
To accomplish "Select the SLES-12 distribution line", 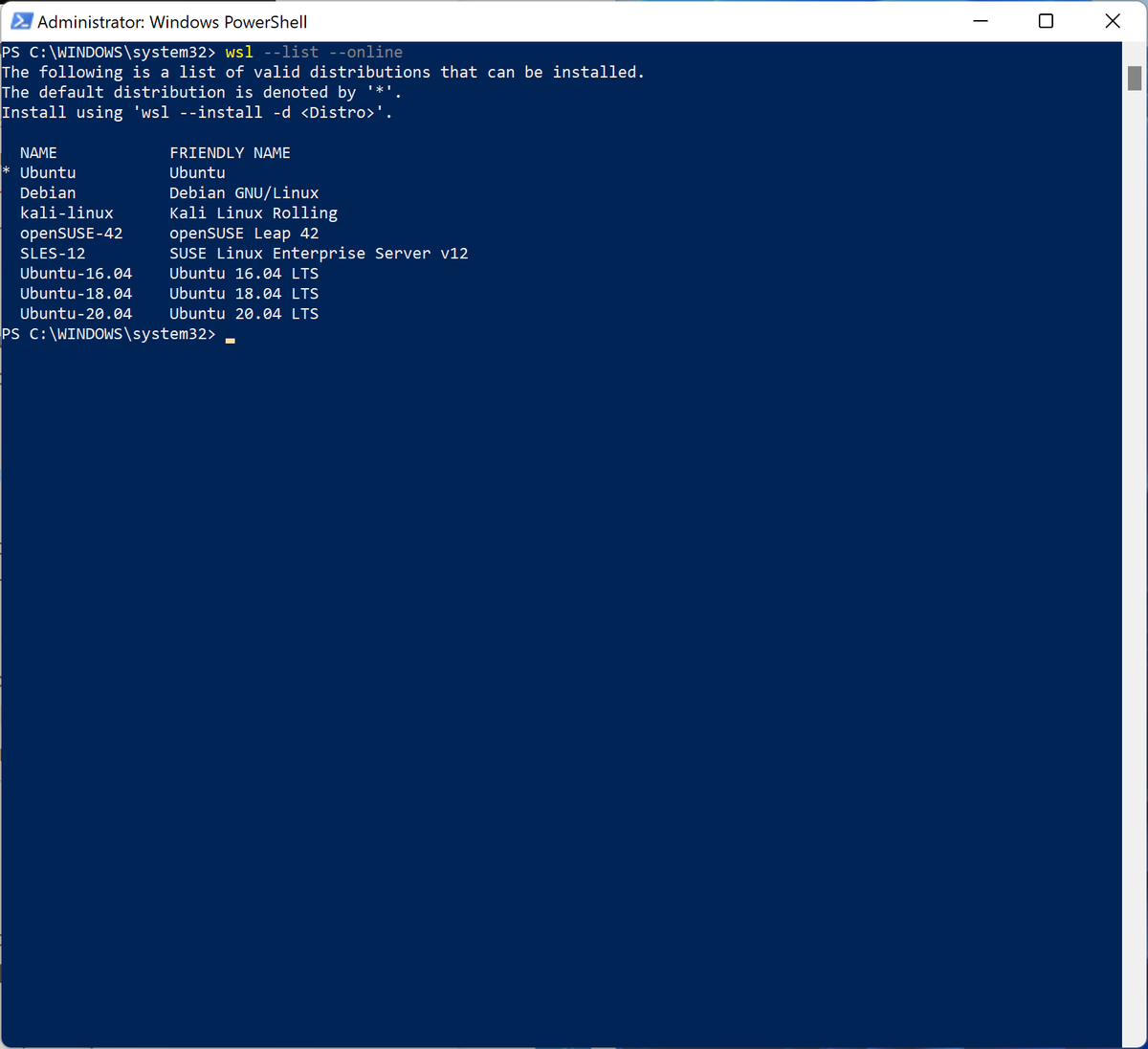I will pos(52,253).
